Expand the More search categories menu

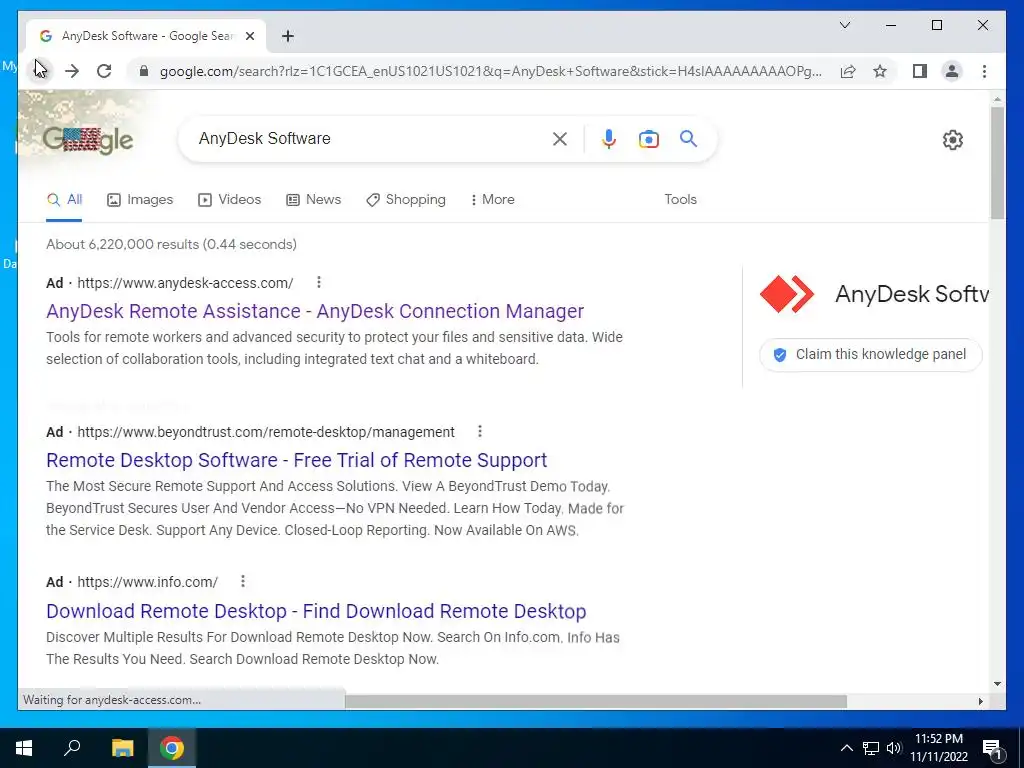492,200
